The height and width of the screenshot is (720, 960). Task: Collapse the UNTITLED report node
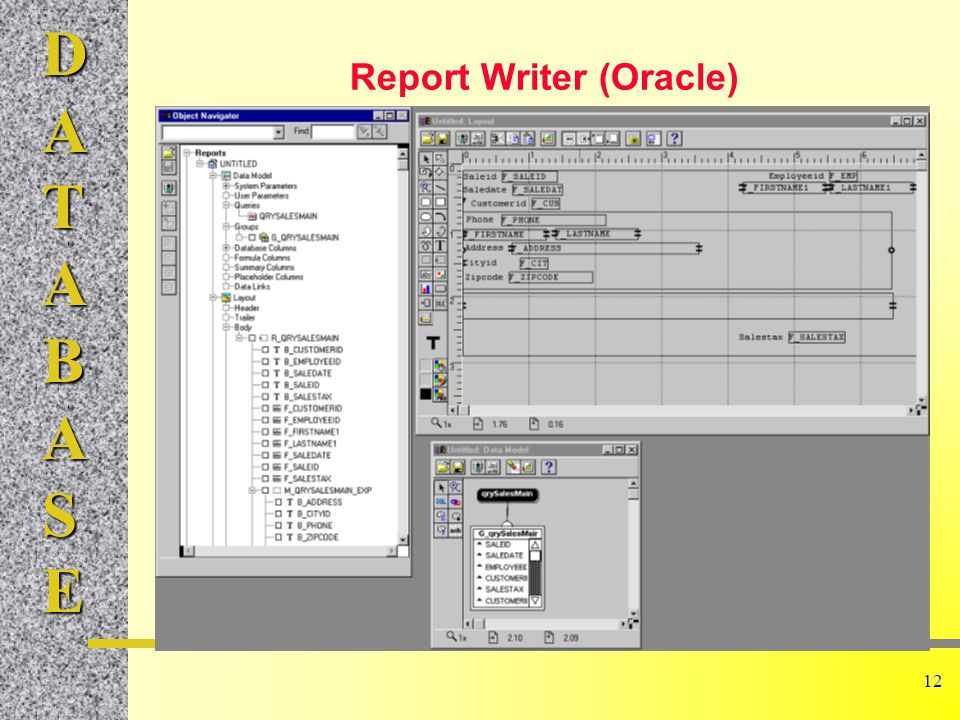click(x=200, y=164)
